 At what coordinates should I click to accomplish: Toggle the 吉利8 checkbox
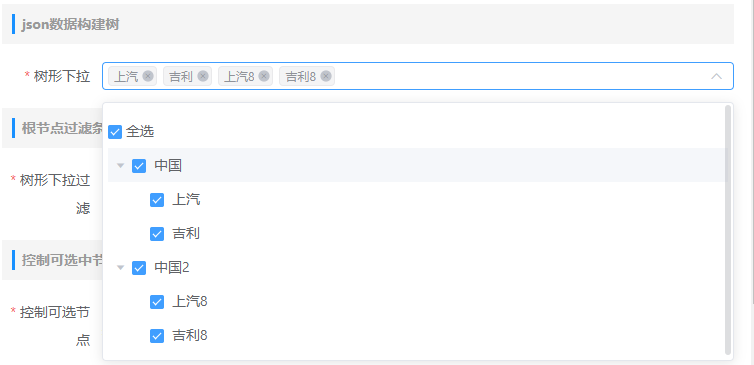157,336
